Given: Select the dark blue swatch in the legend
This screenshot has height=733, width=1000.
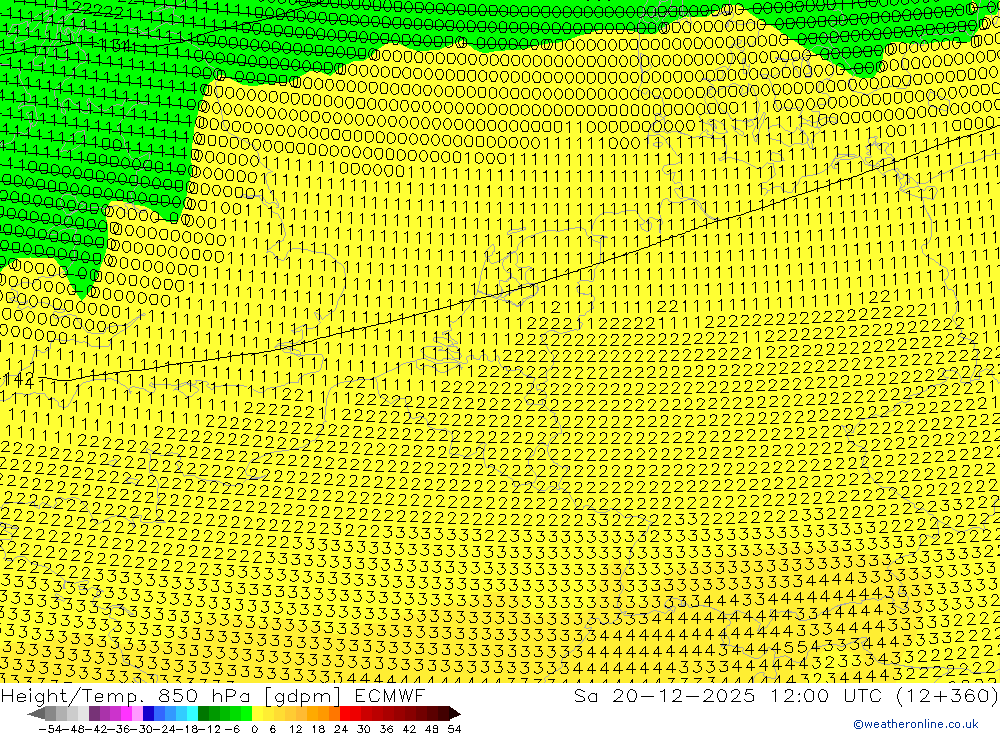Looking at the screenshot, I should [148, 714].
